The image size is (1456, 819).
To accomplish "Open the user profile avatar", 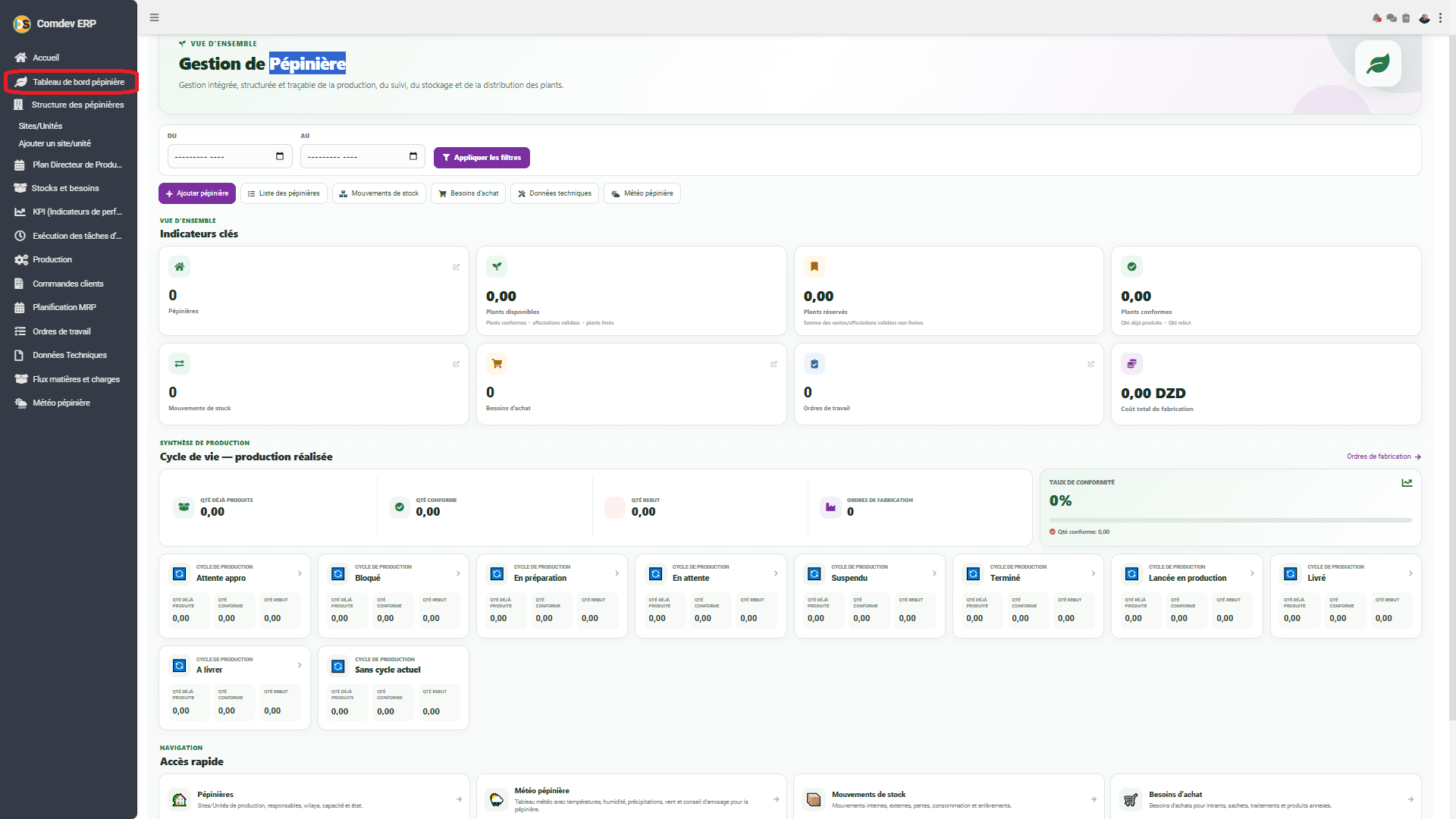I will click(x=1424, y=18).
